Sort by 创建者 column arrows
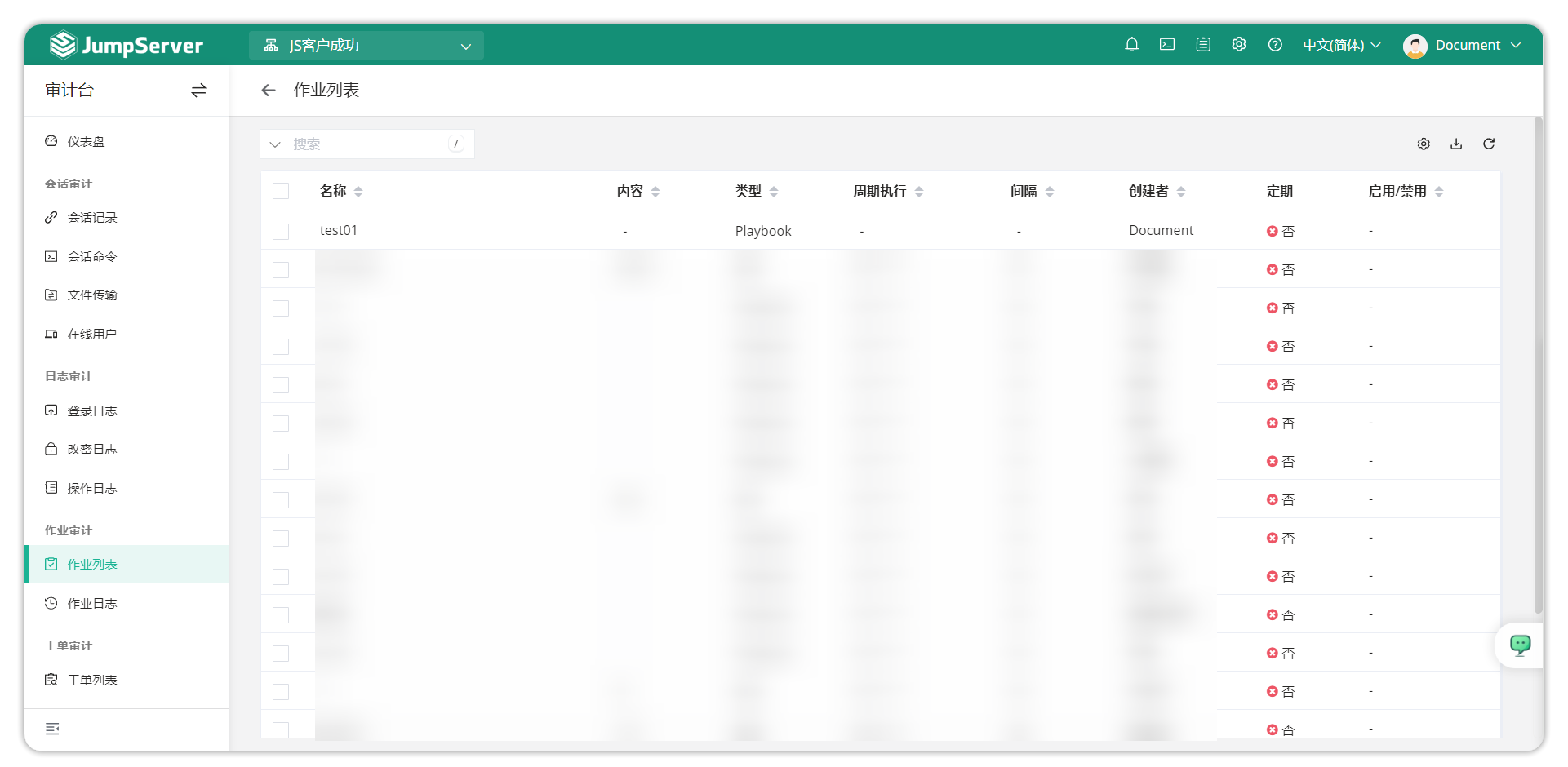The height and width of the screenshot is (767, 1568). tap(1181, 192)
